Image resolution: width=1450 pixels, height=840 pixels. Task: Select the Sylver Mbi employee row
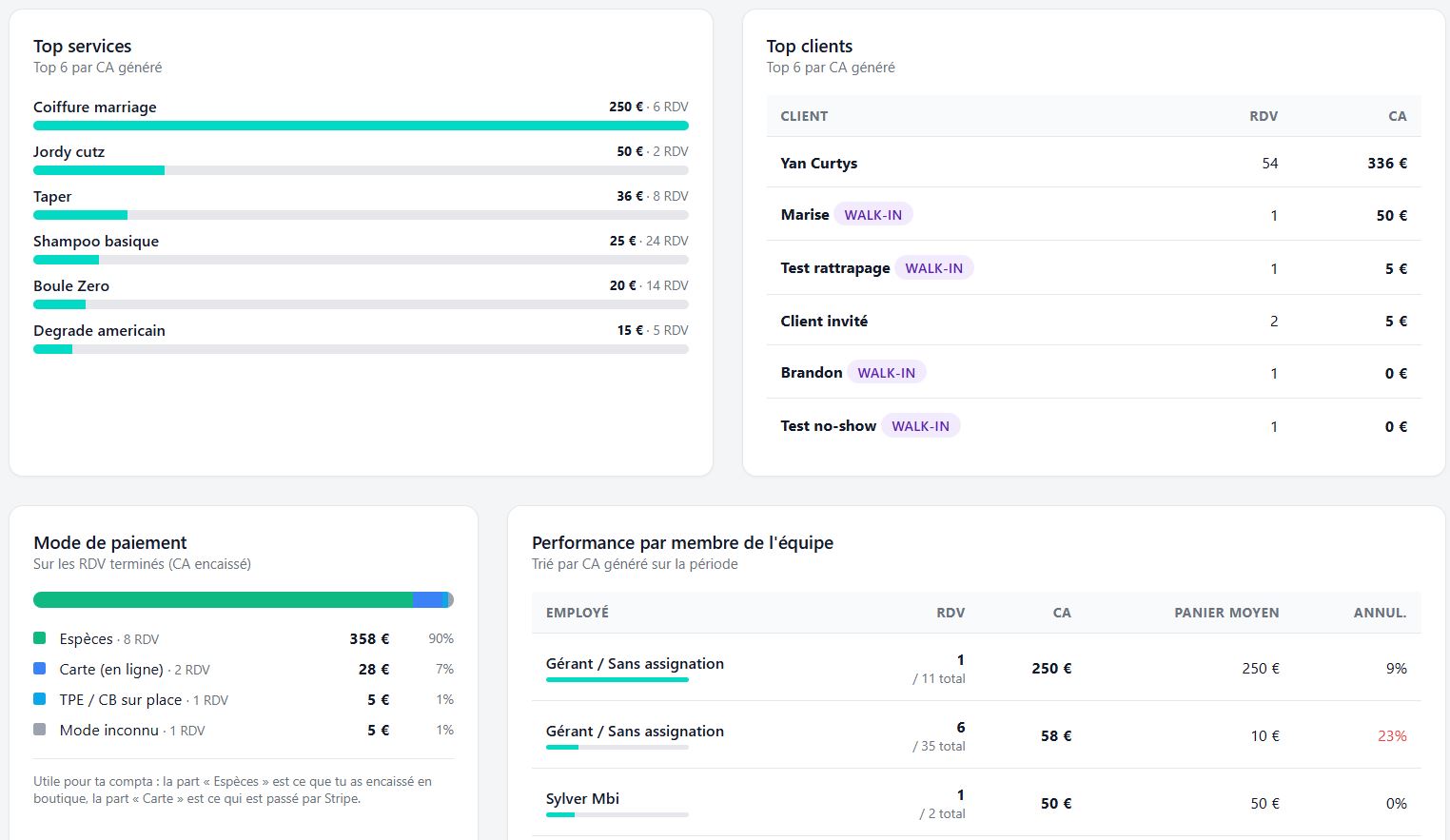click(976, 803)
